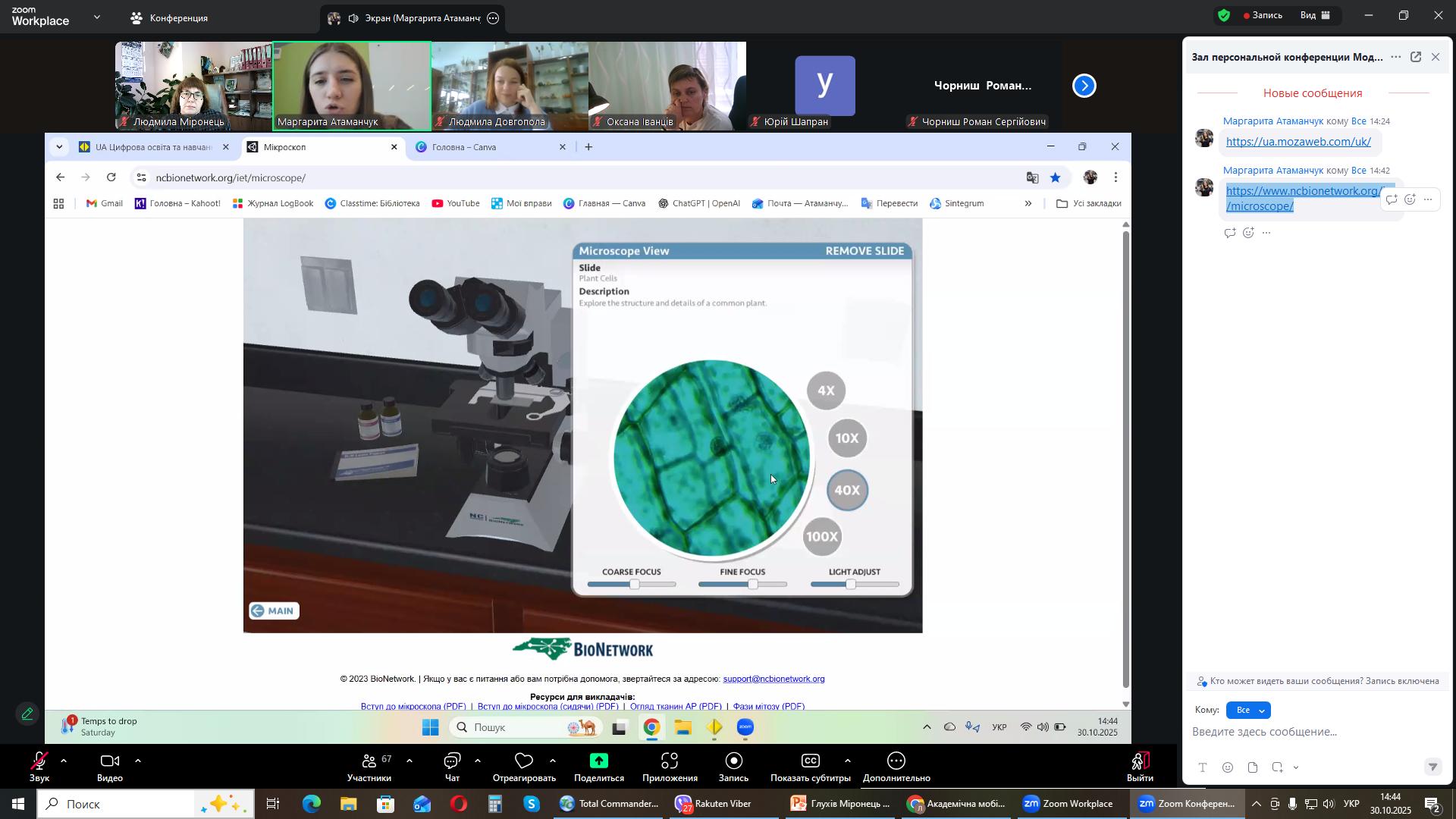
Task: Open the mozaweb link in chat
Action: [1298, 142]
